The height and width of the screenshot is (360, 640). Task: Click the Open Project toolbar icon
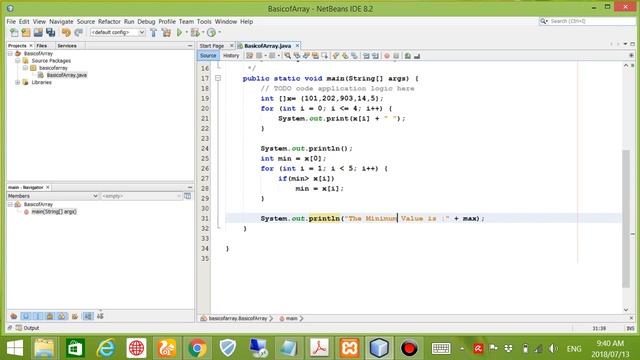click(38, 32)
